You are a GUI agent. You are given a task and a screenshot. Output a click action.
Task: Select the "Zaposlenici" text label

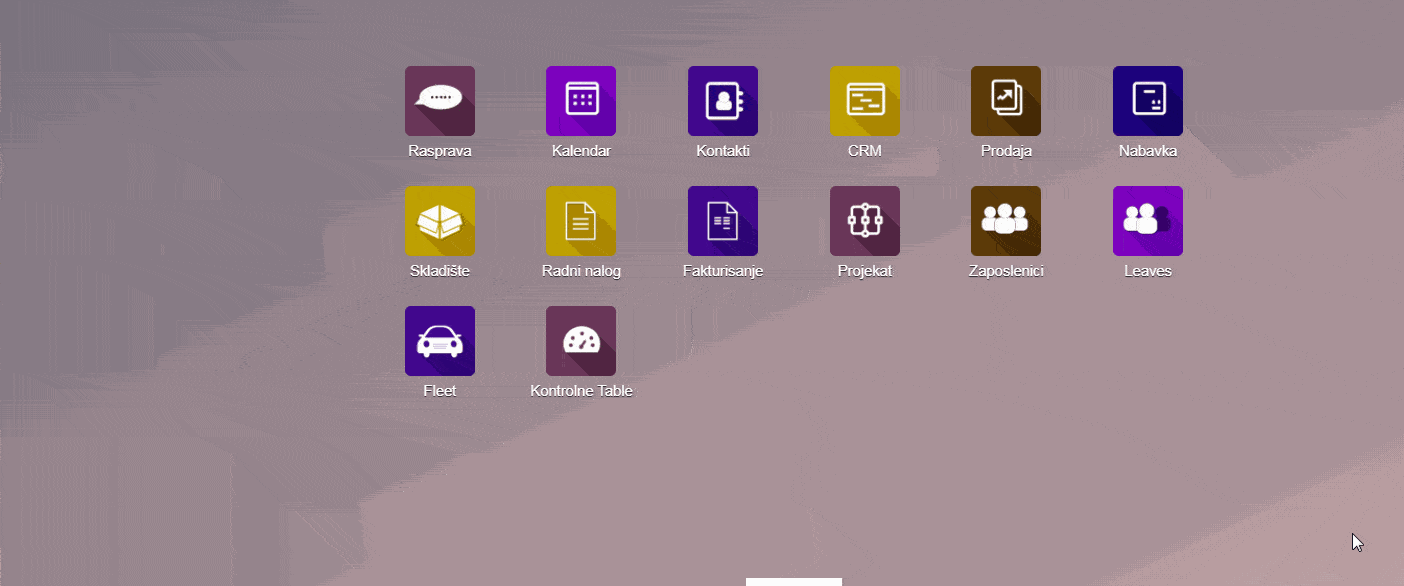pyautogui.click(x=1006, y=271)
